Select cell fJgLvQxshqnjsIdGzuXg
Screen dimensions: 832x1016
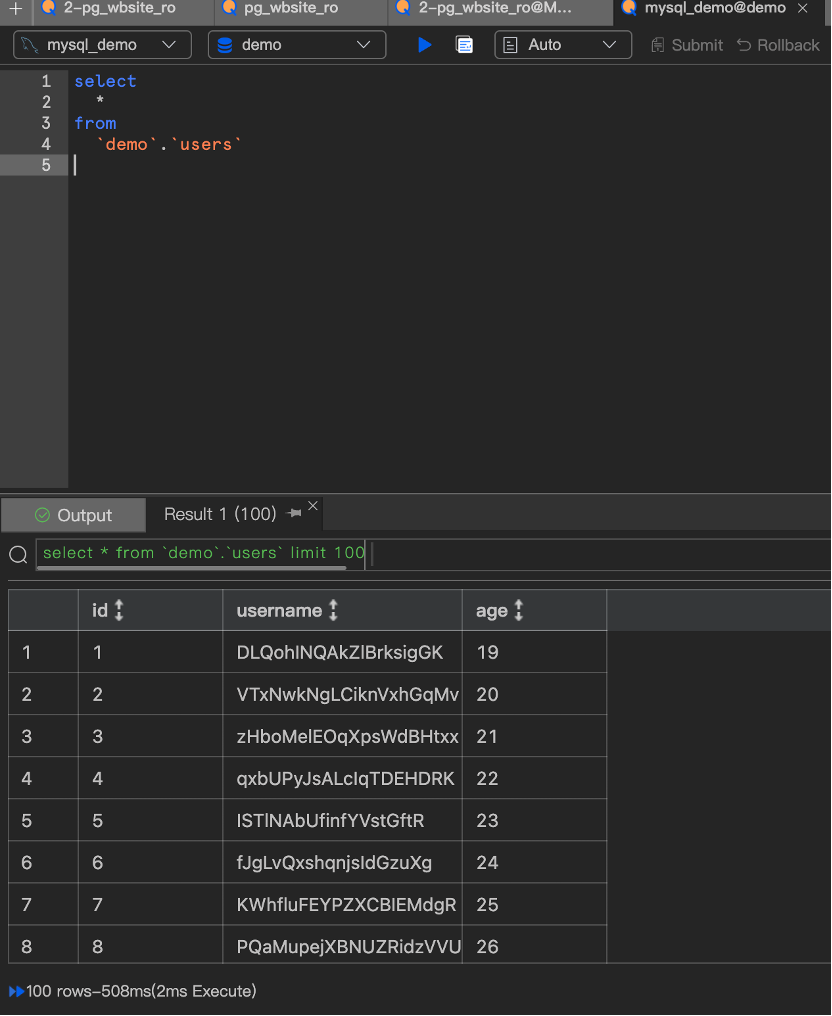(x=342, y=862)
